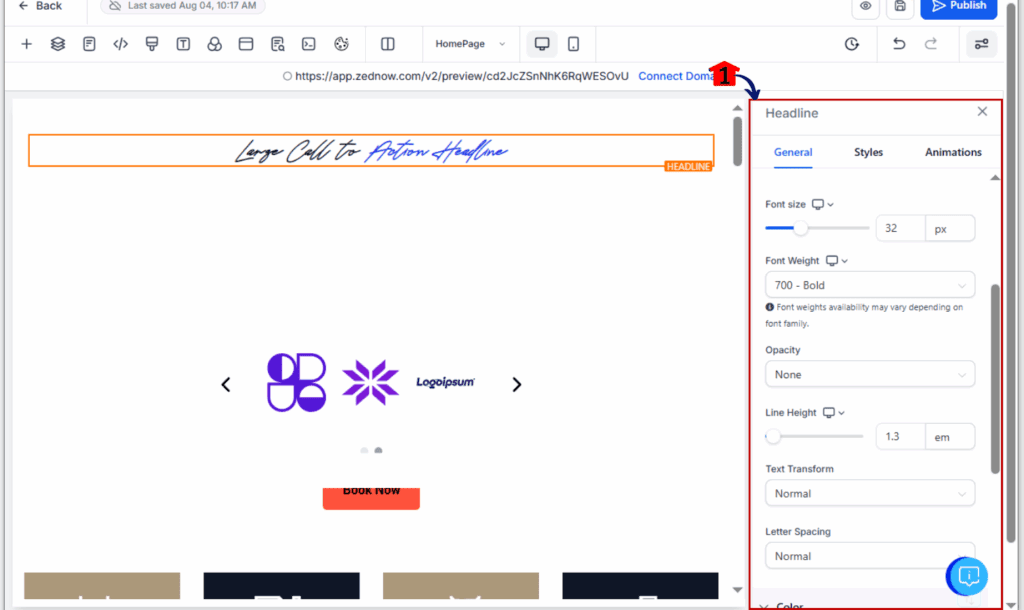Click the font weight availability info icon
The image size is (1024, 610).
tap(769, 307)
